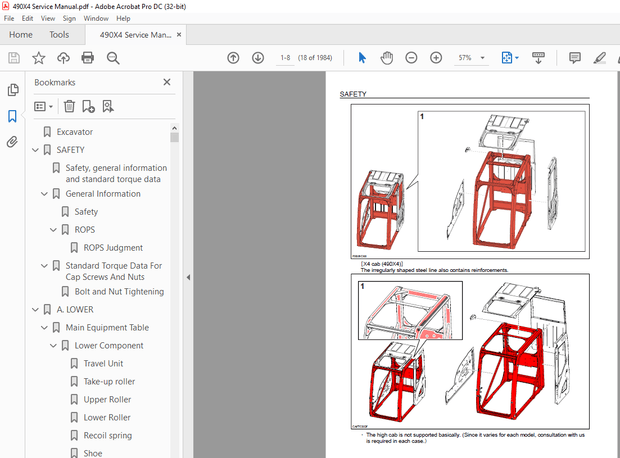Click the scrolling mode read icon
620x458 pixels.
pos(538,58)
